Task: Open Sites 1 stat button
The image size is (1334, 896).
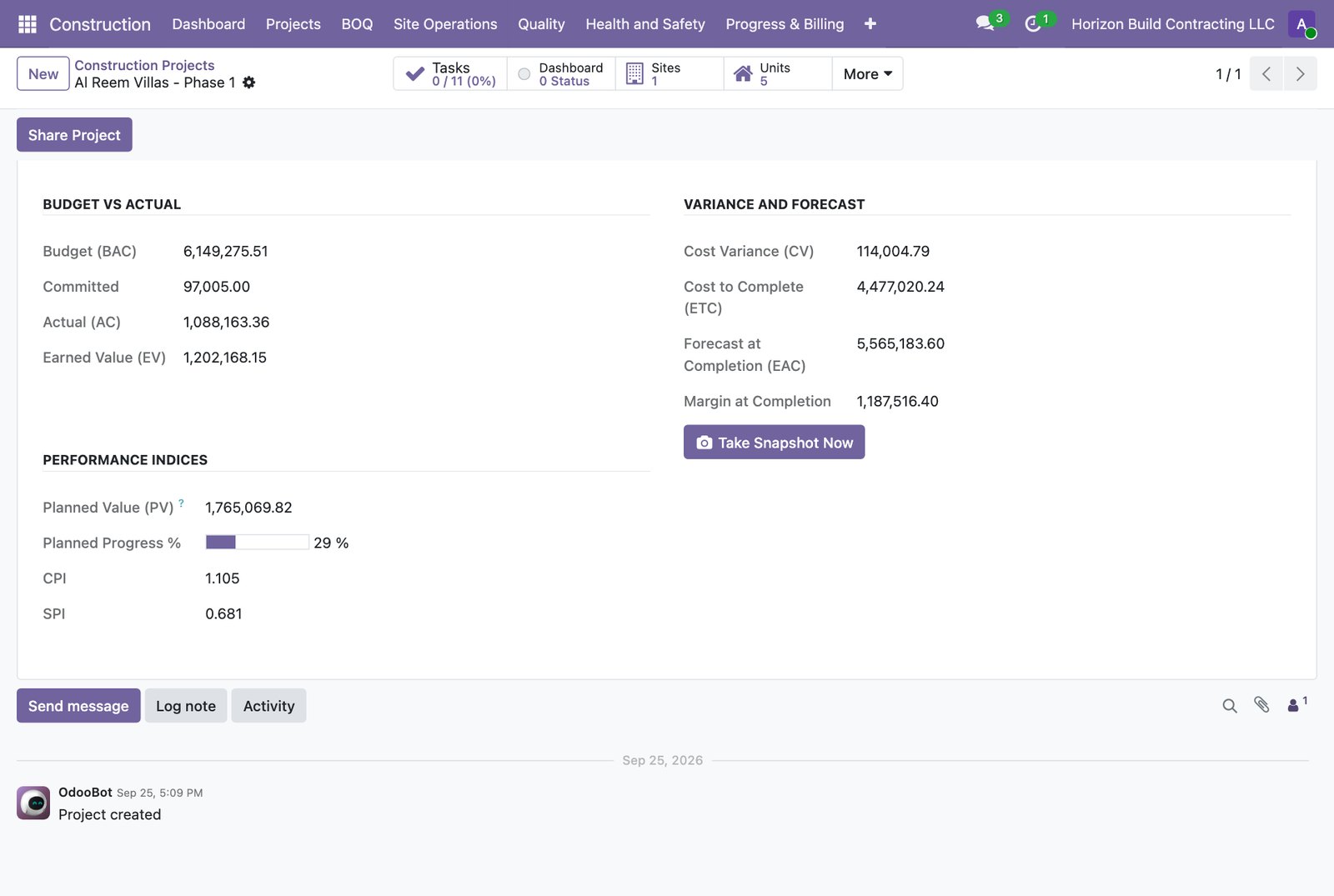Action: [670, 73]
